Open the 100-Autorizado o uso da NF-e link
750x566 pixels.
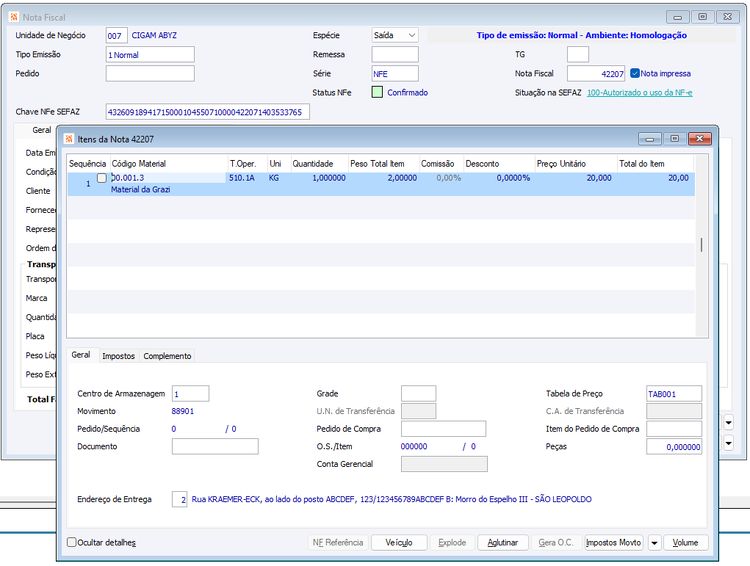tap(640, 93)
